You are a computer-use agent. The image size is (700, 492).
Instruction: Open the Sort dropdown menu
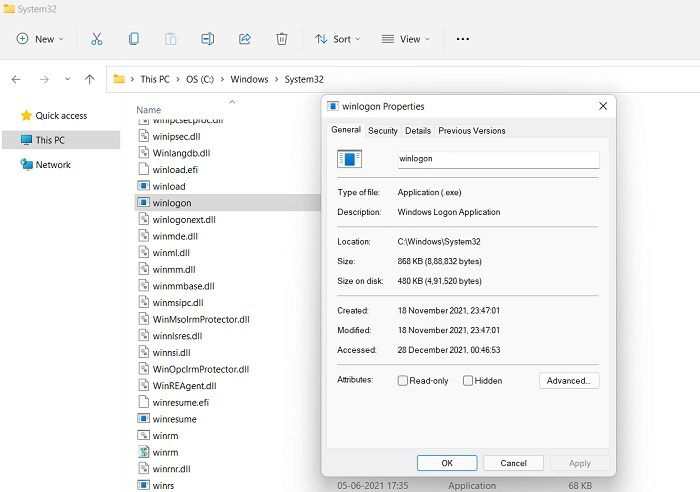[x=338, y=39]
